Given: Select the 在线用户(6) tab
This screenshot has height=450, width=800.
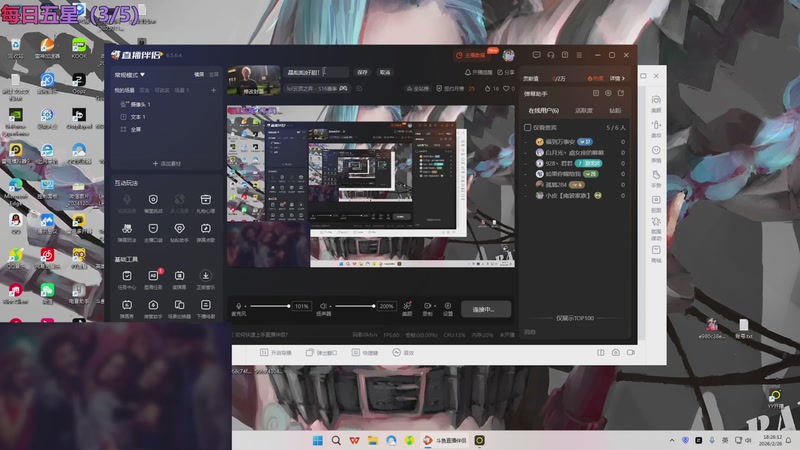Looking at the screenshot, I should pos(543,110).
